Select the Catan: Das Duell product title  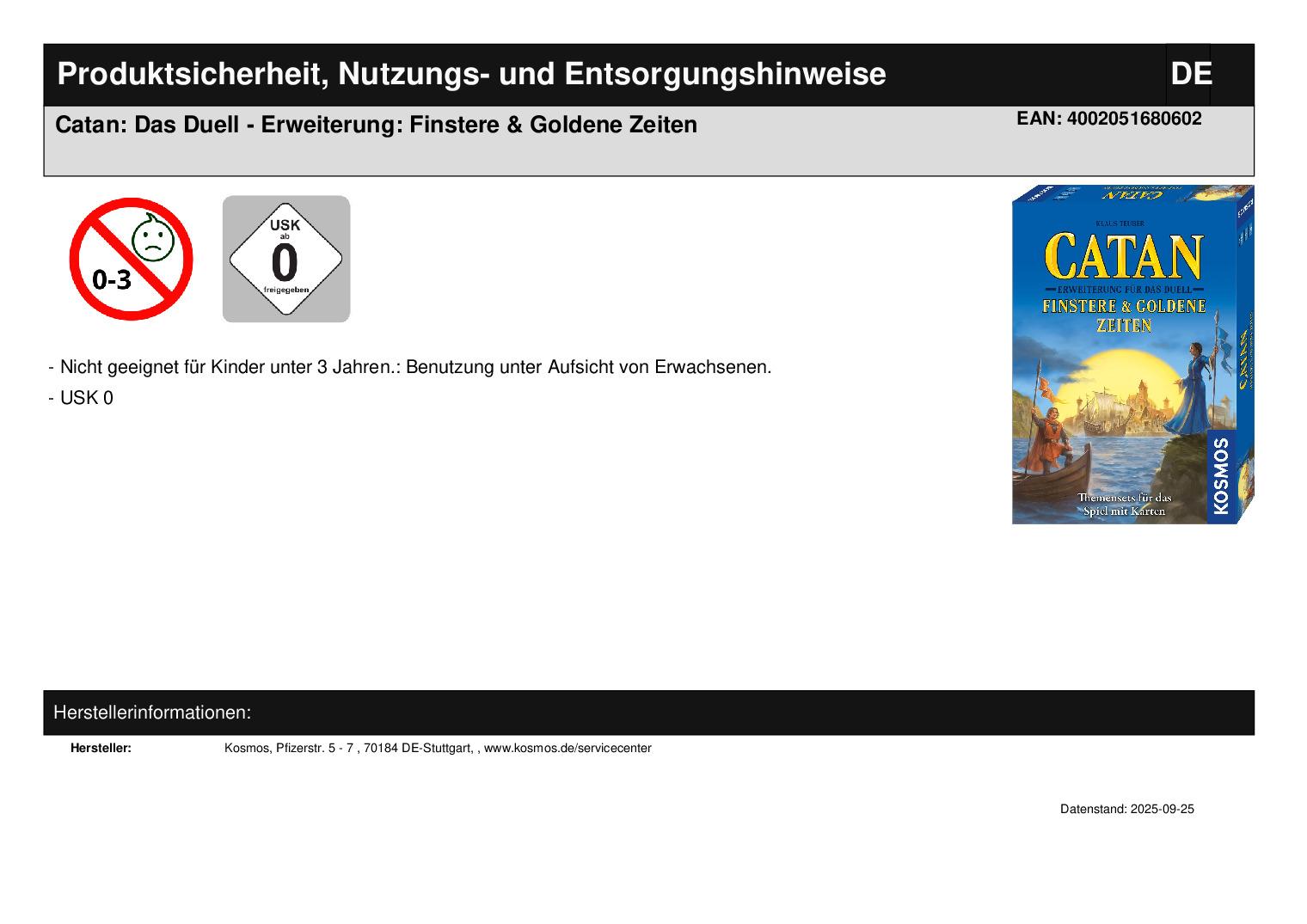(x=376, y=125)
